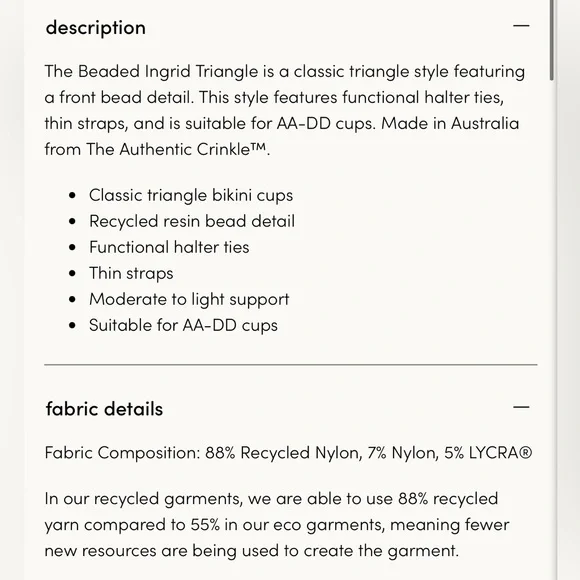
Task: Click the Made in Australia text
Action: click(450, 124)
